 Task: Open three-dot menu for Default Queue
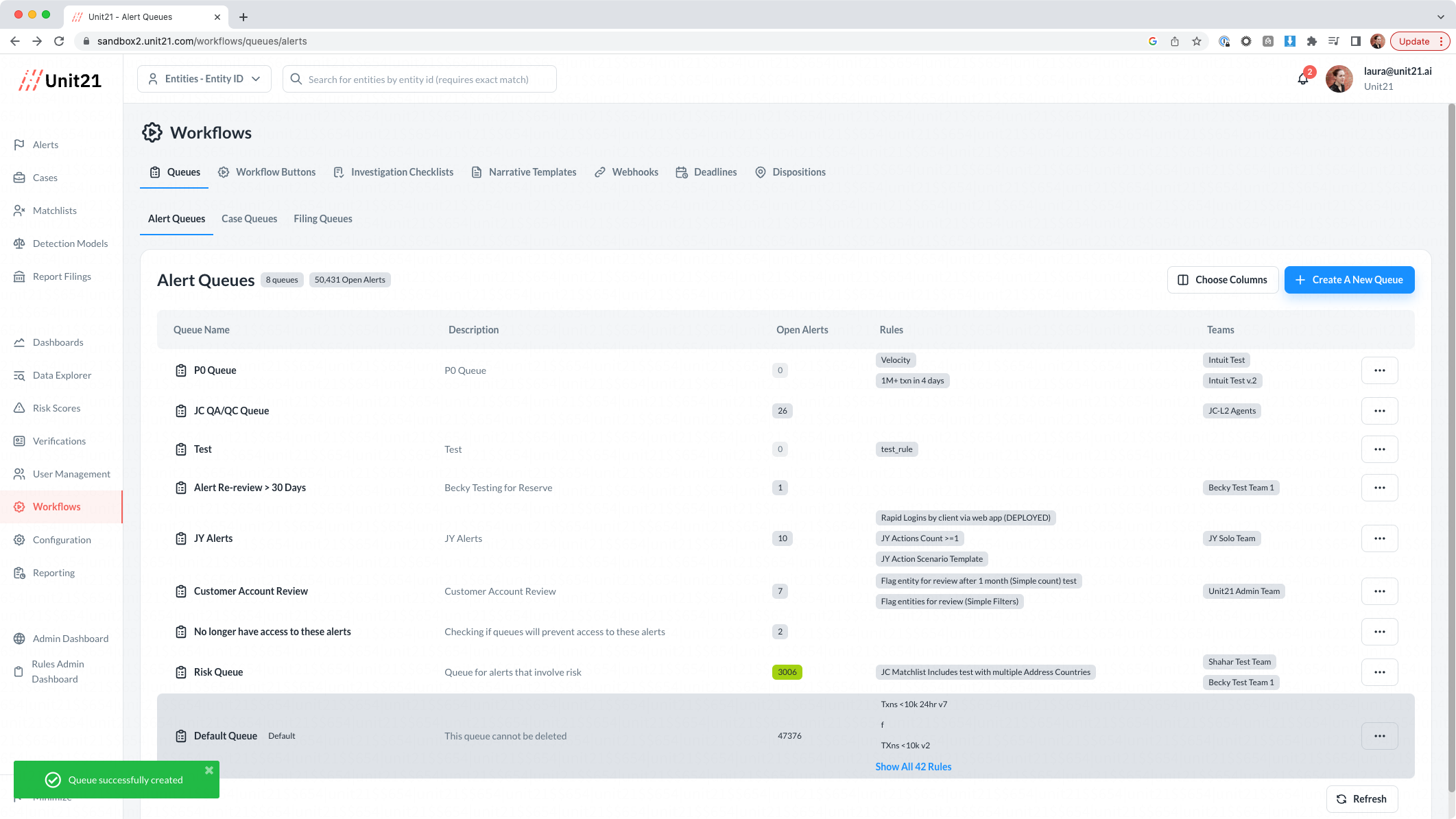click(x=1379, y=736)
